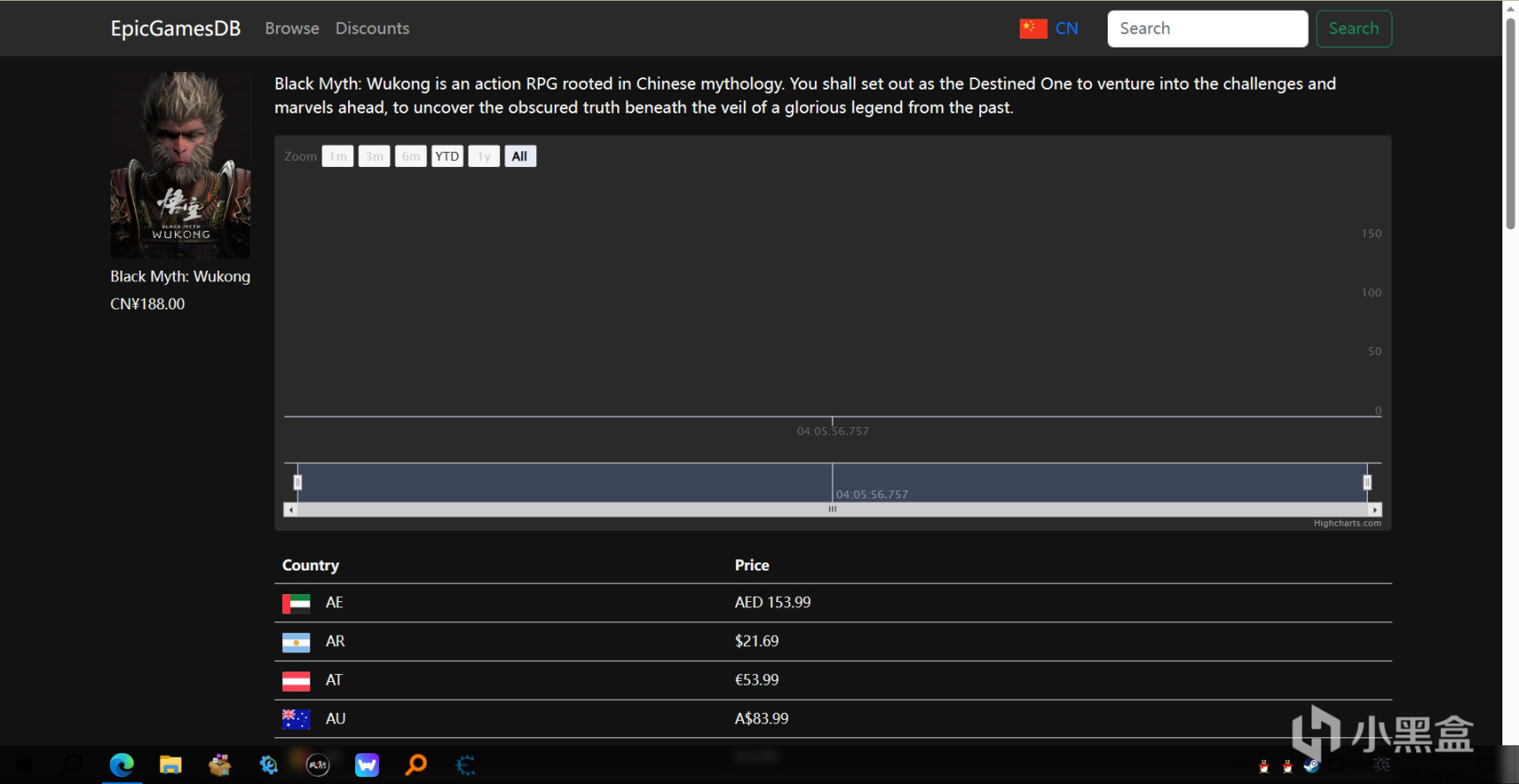Click the Zoom label on chart

point(301,156)
